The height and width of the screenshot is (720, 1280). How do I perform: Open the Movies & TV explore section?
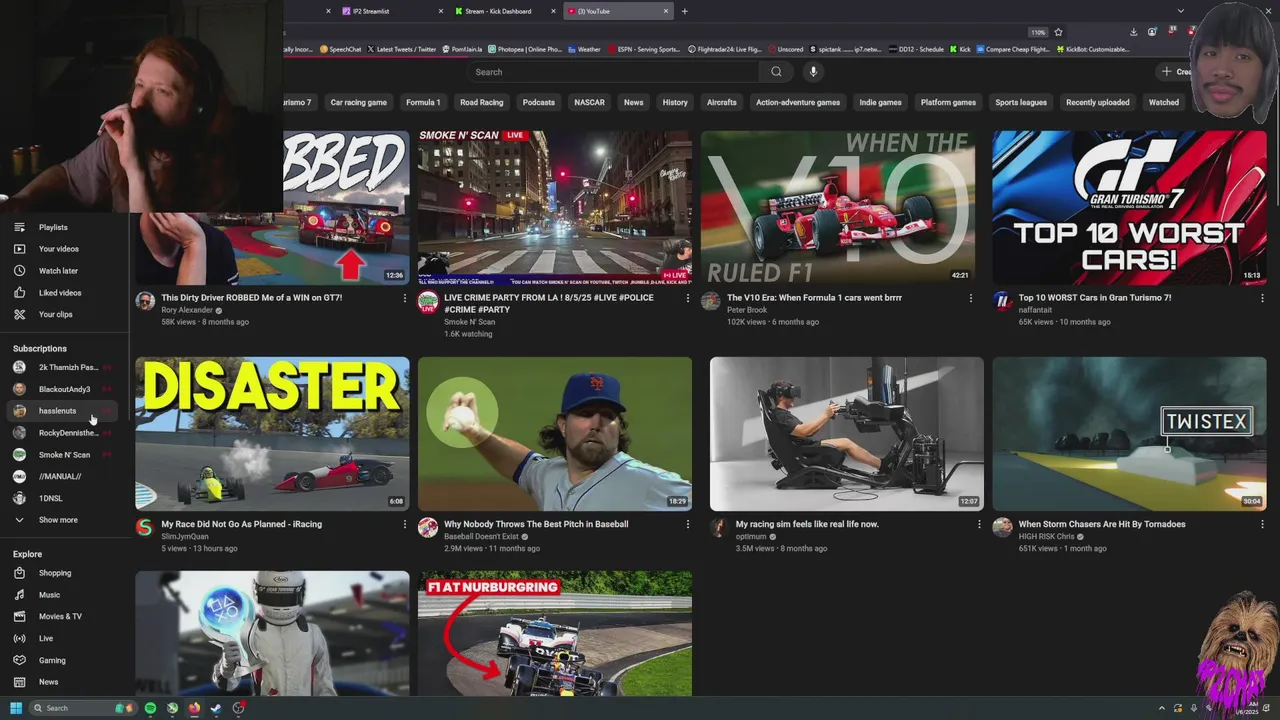[60, 616]
